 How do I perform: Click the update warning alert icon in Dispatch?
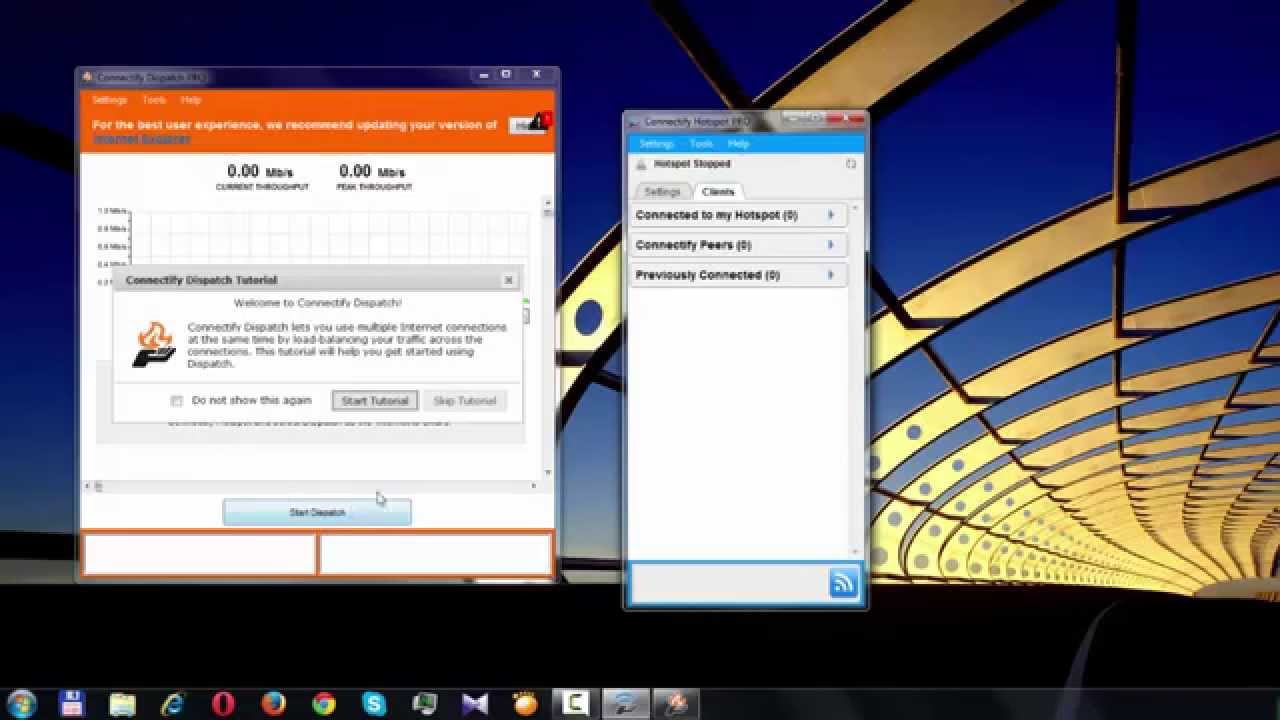540,122
